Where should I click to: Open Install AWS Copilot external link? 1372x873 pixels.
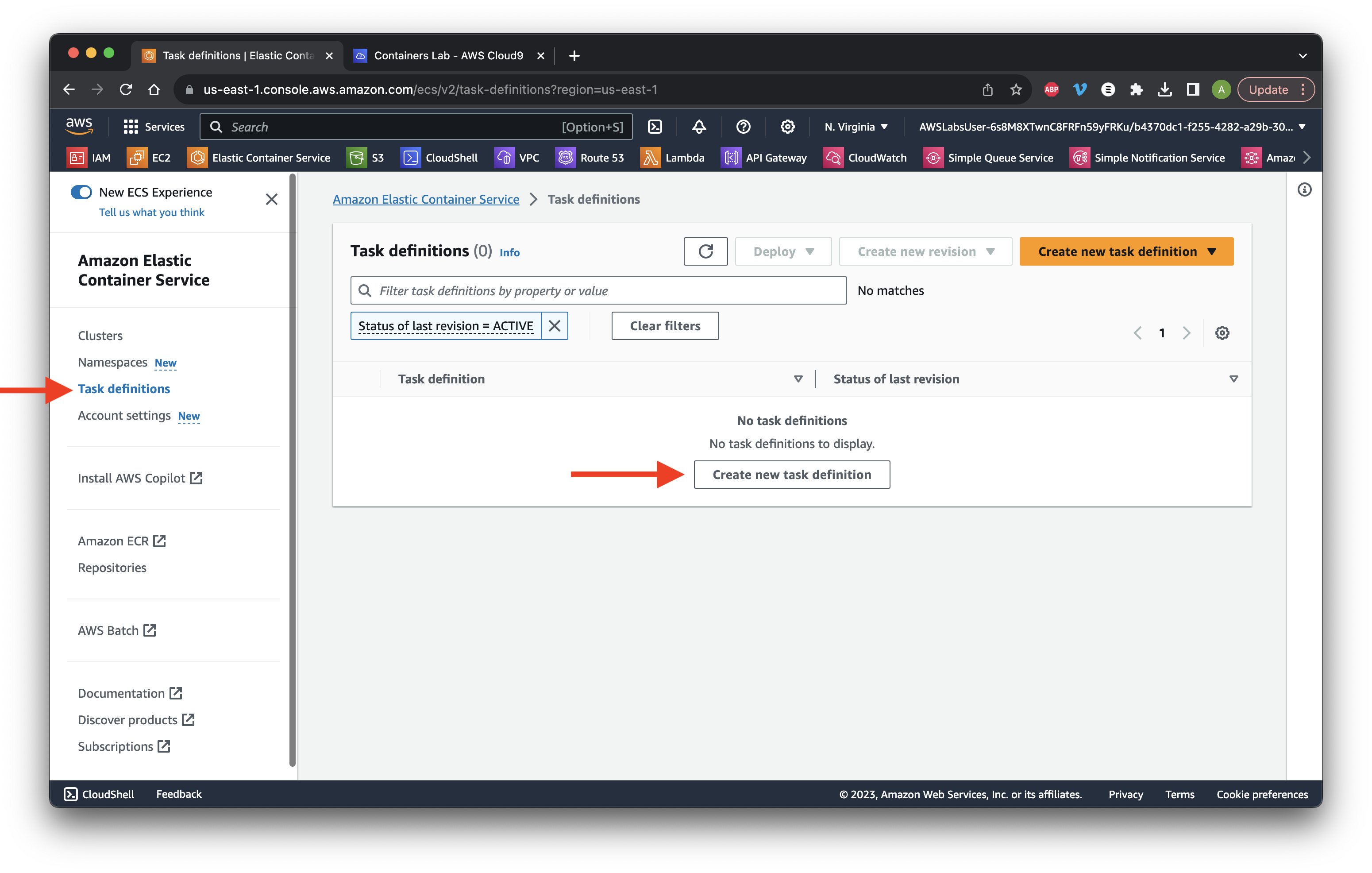pyautogui.click(x=140, y=478)
